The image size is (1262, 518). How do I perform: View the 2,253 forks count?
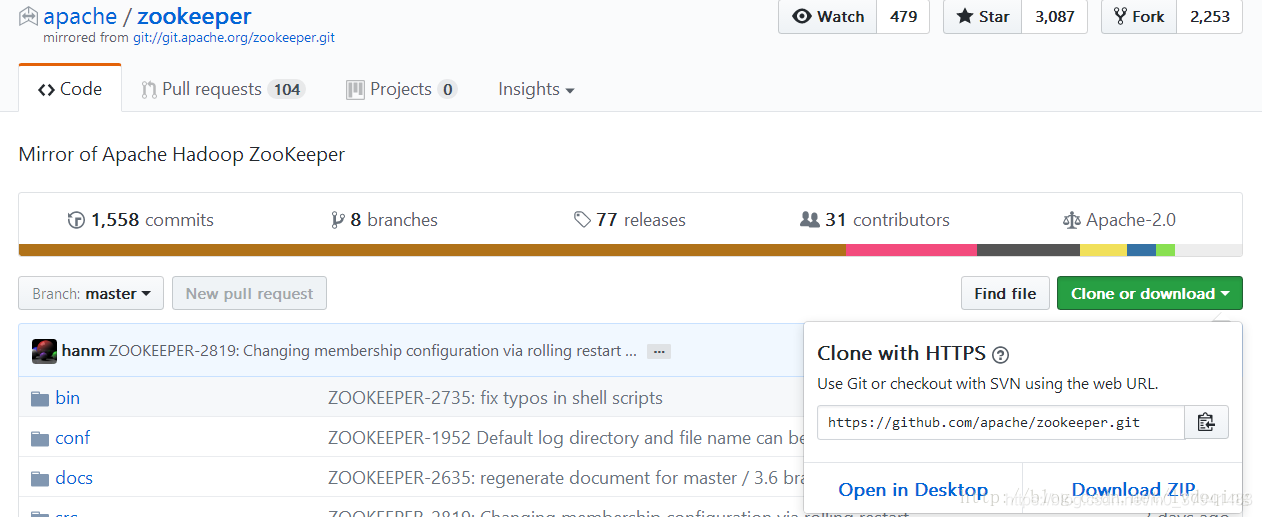tap(1210, 16)
